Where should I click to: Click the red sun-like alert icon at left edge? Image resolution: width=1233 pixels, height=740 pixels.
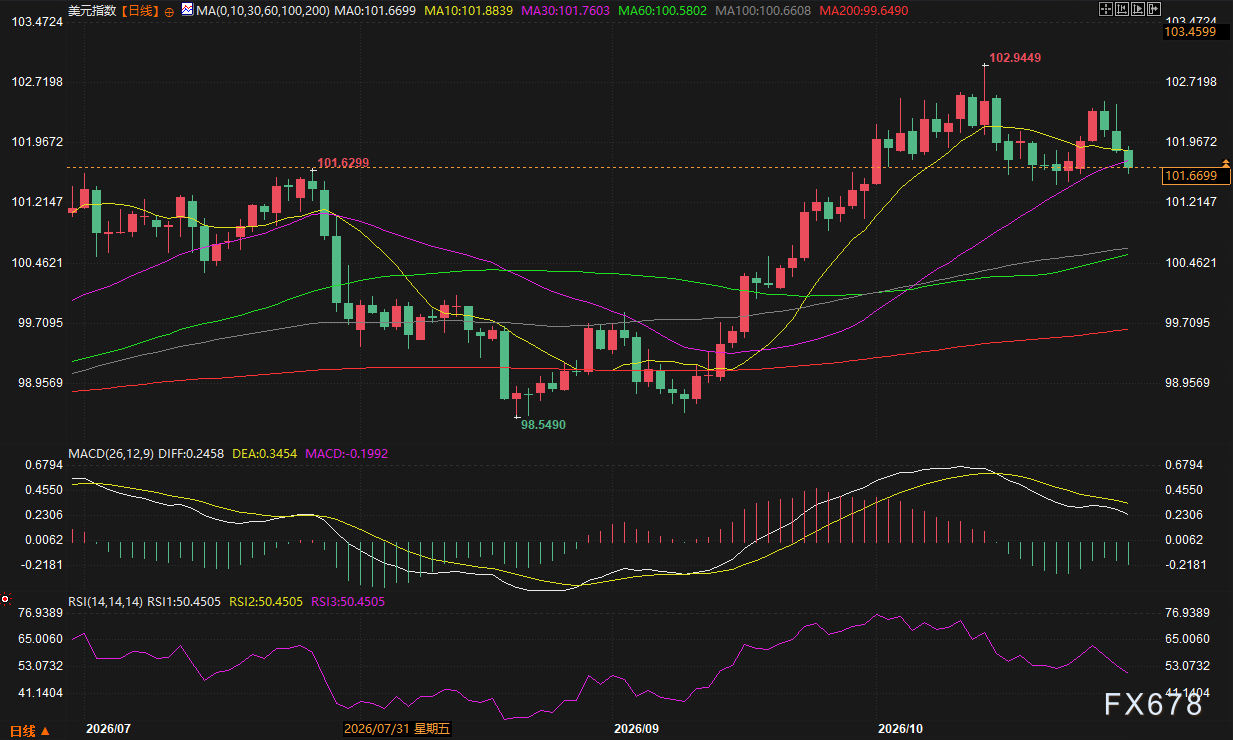tap(5, 599)
